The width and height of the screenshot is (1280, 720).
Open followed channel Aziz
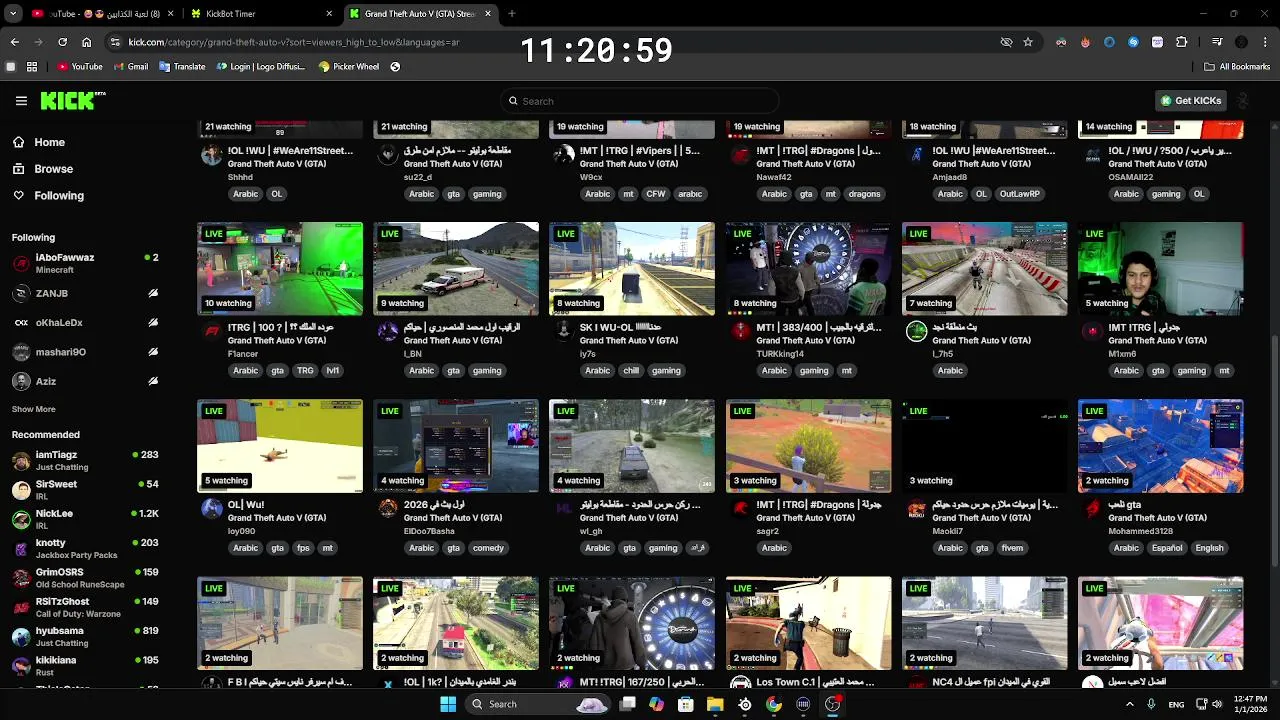point(84,381)
